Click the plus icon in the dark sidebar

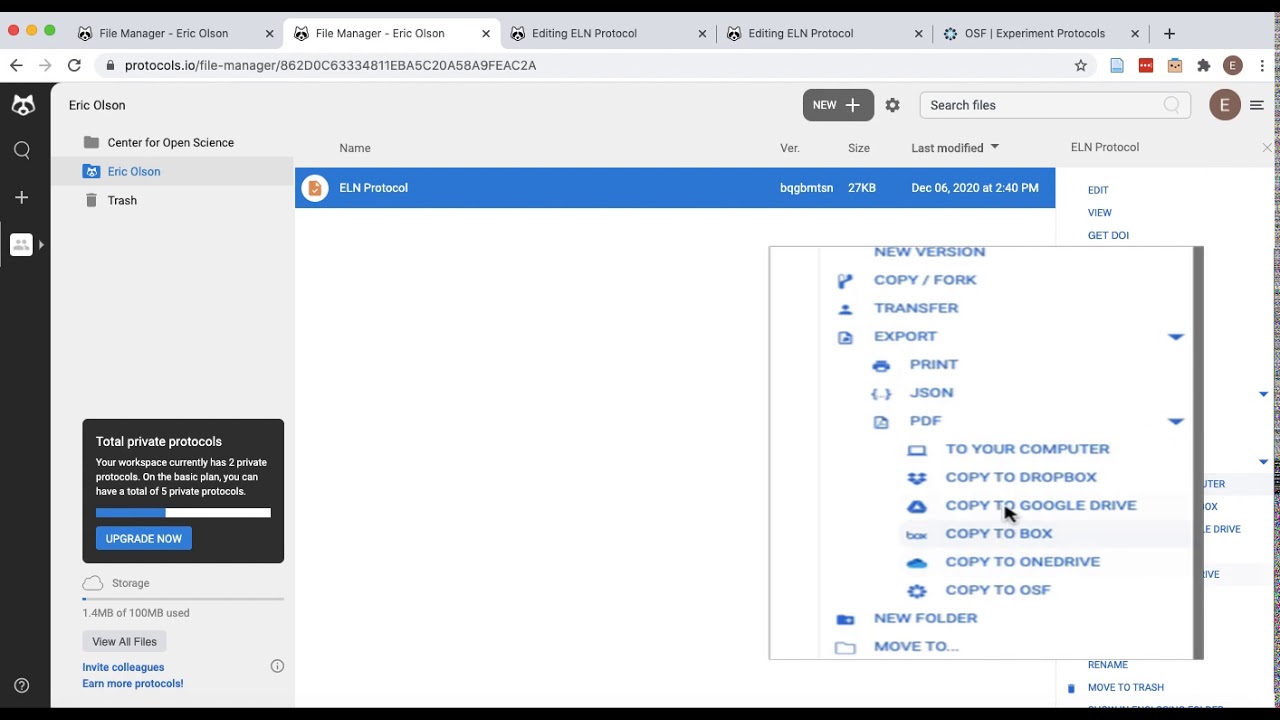click(22, 197)
